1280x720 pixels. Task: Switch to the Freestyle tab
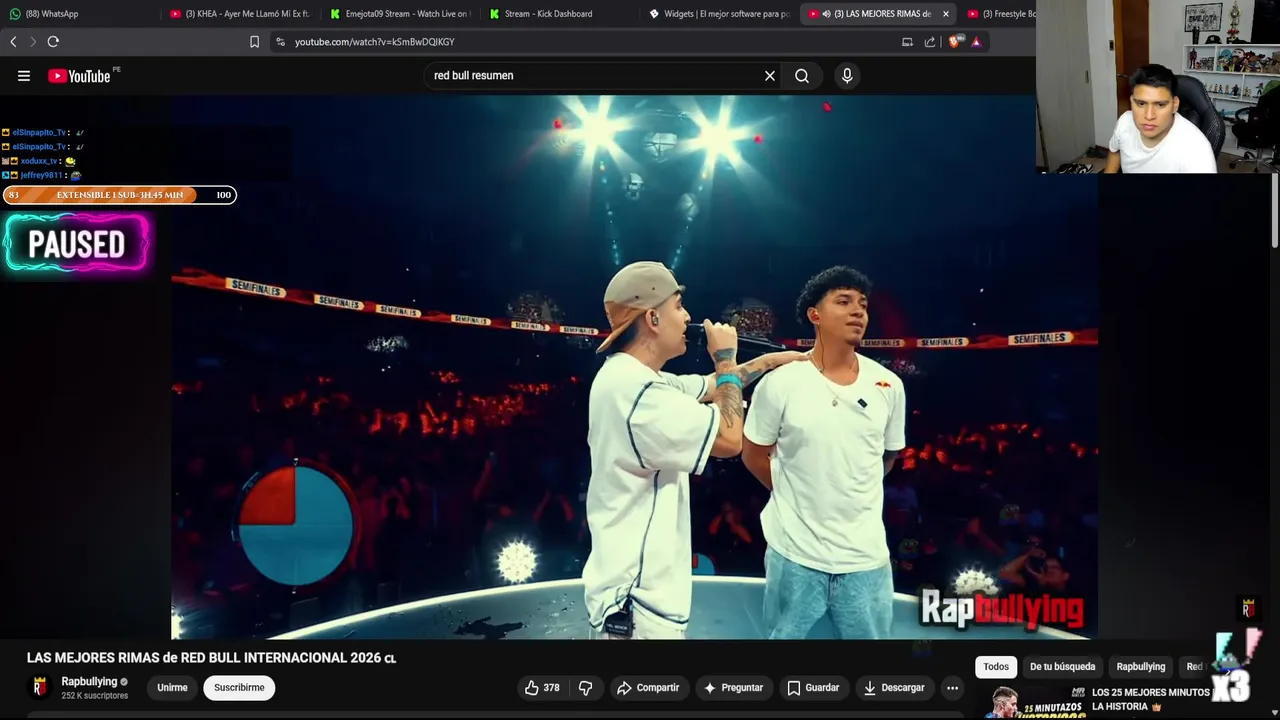click(1000, 14)
